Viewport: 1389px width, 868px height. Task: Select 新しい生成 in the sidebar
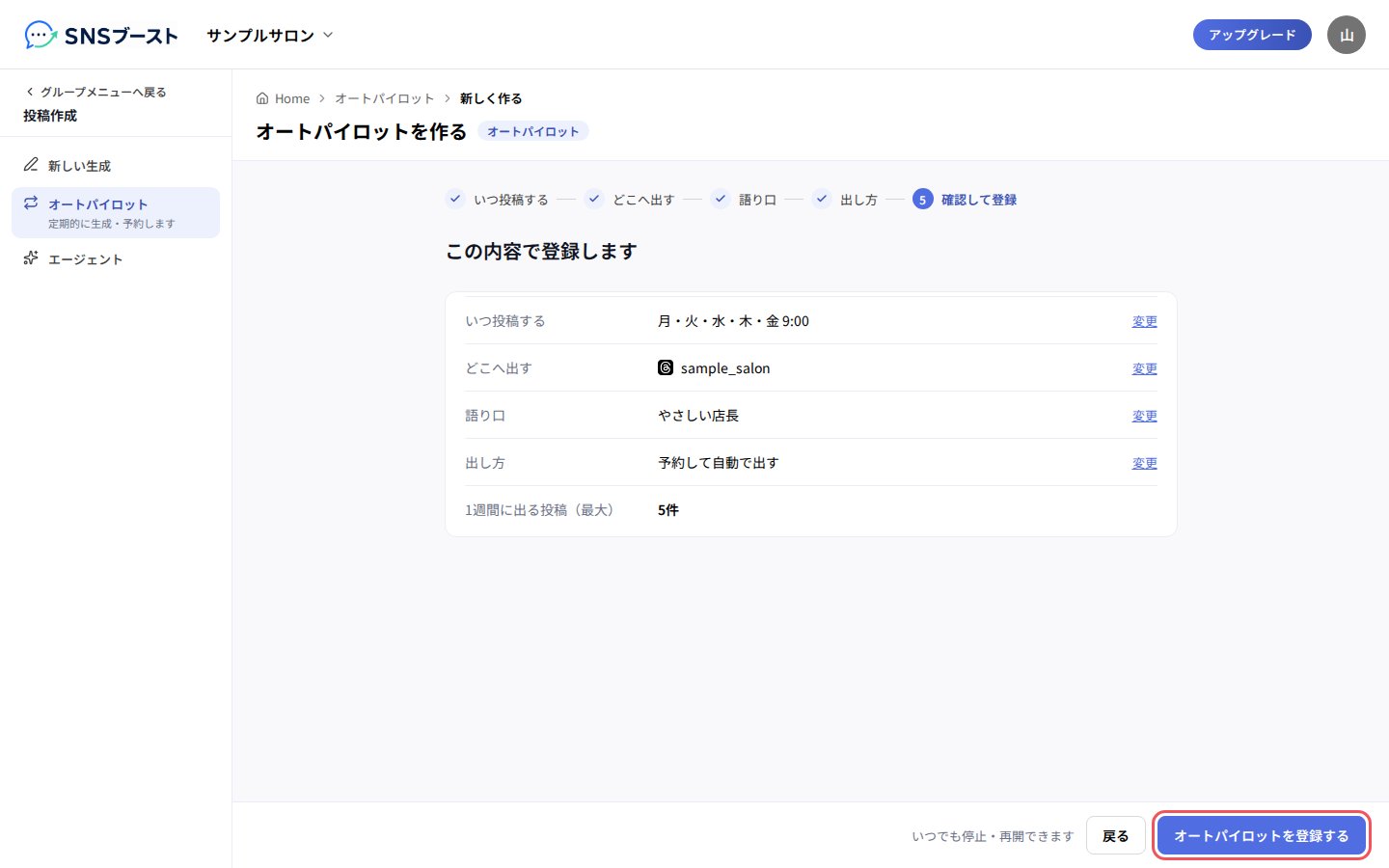[x=116, y=166]
